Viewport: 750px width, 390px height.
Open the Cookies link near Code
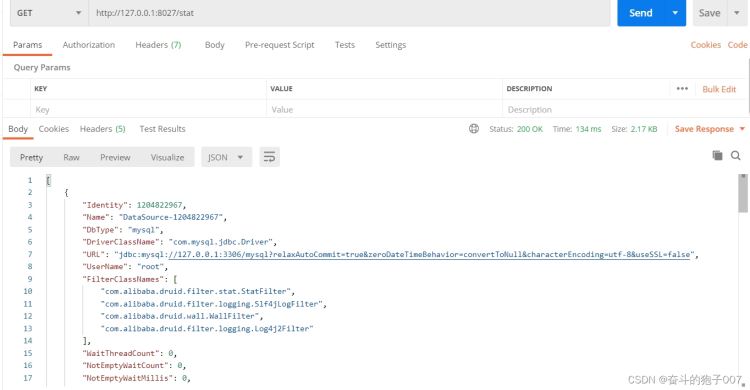pyautogui.click(x=706, y=45)
